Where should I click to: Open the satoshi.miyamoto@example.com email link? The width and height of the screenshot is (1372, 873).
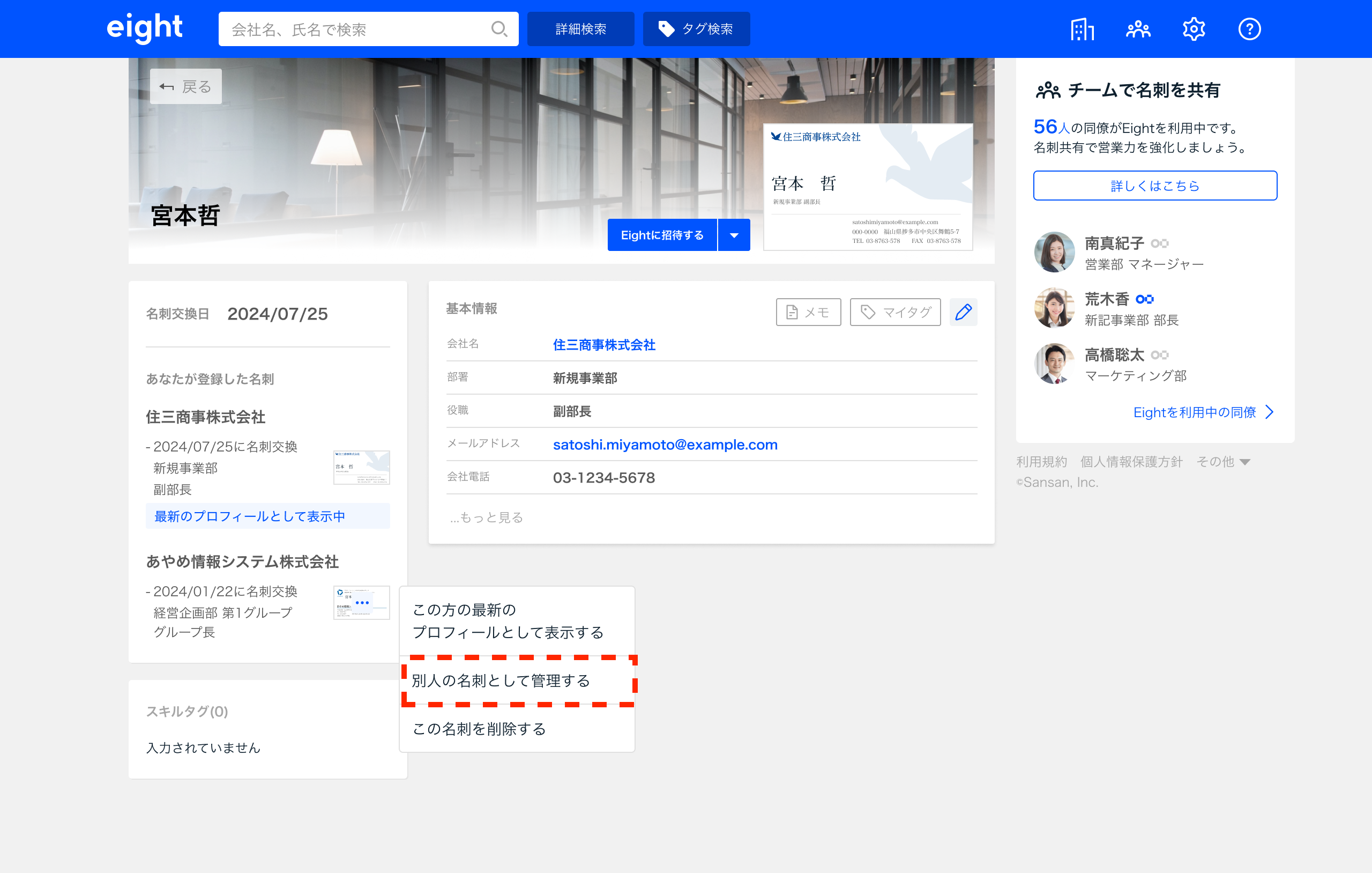[x=665, y=445]
